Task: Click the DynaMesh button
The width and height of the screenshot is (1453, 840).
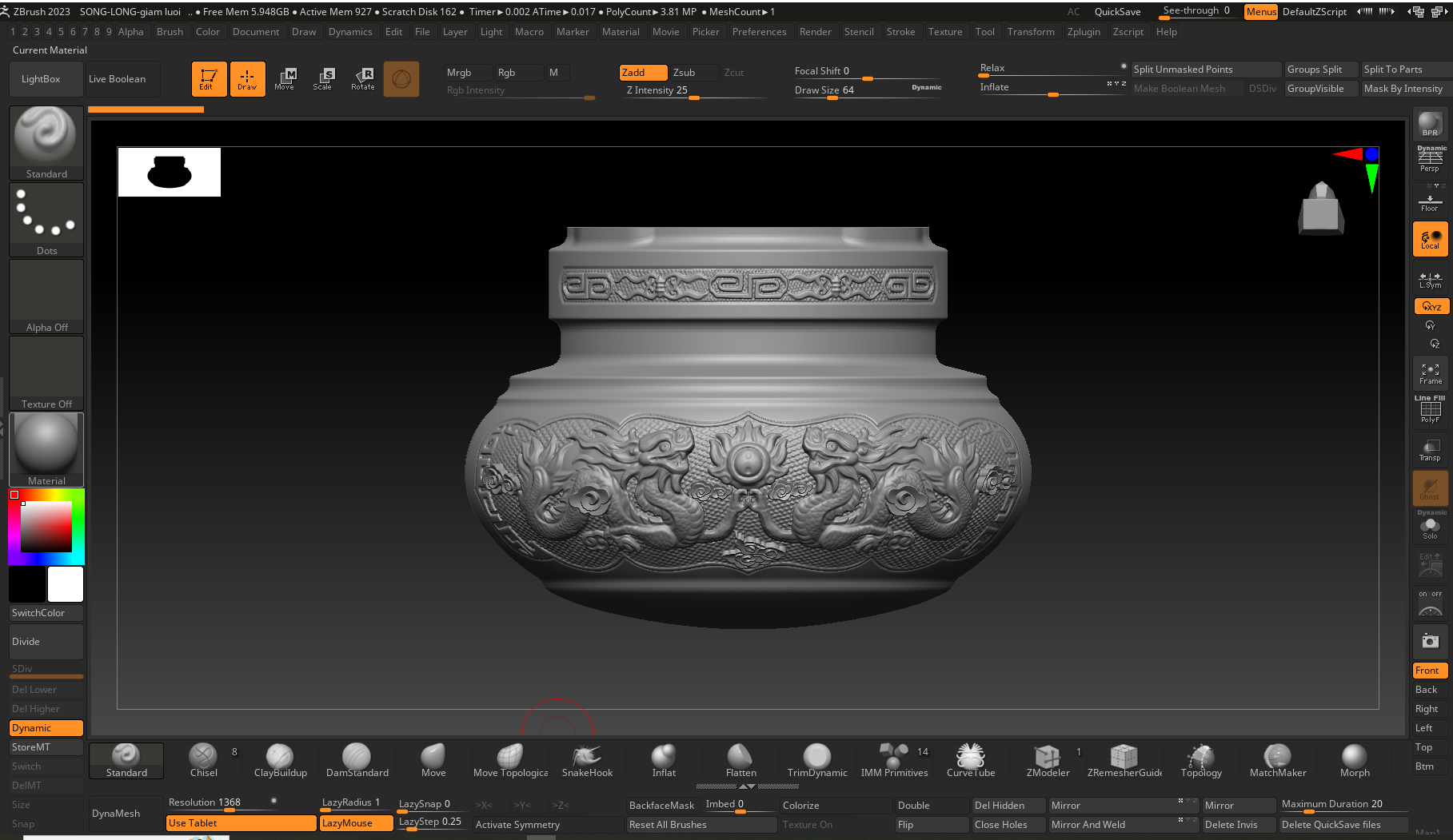Action: pos(125,814)
